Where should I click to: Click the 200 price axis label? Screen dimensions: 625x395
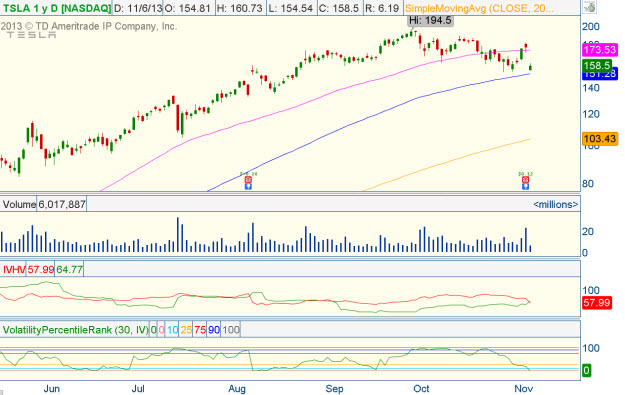click(591, 27)
